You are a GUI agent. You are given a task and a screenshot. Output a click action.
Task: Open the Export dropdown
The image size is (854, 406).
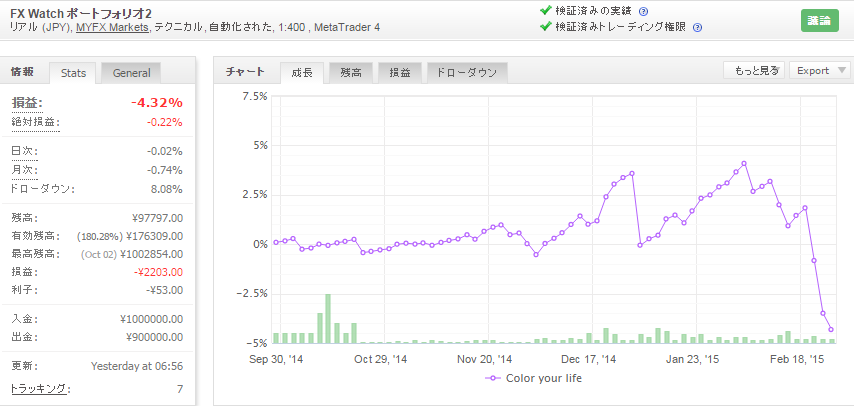coord(820,70)
